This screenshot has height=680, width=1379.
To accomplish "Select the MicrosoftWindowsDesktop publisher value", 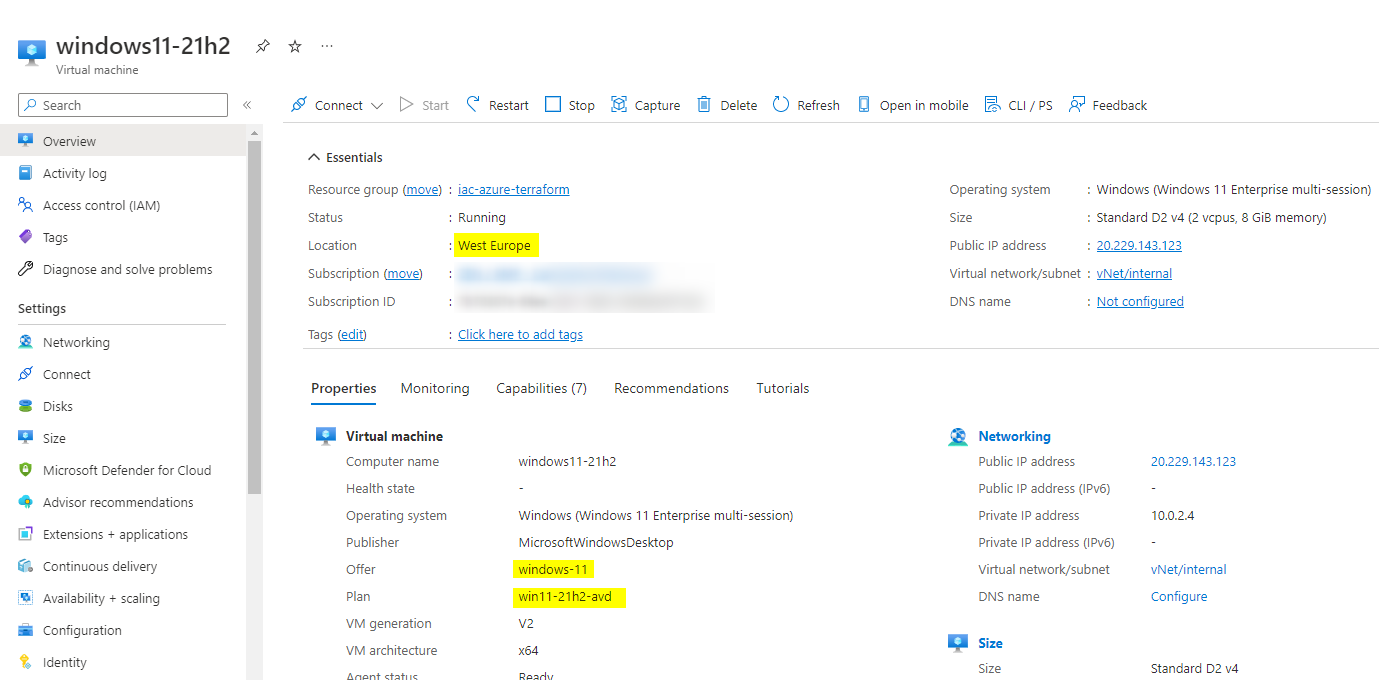I will click(596, 542).
